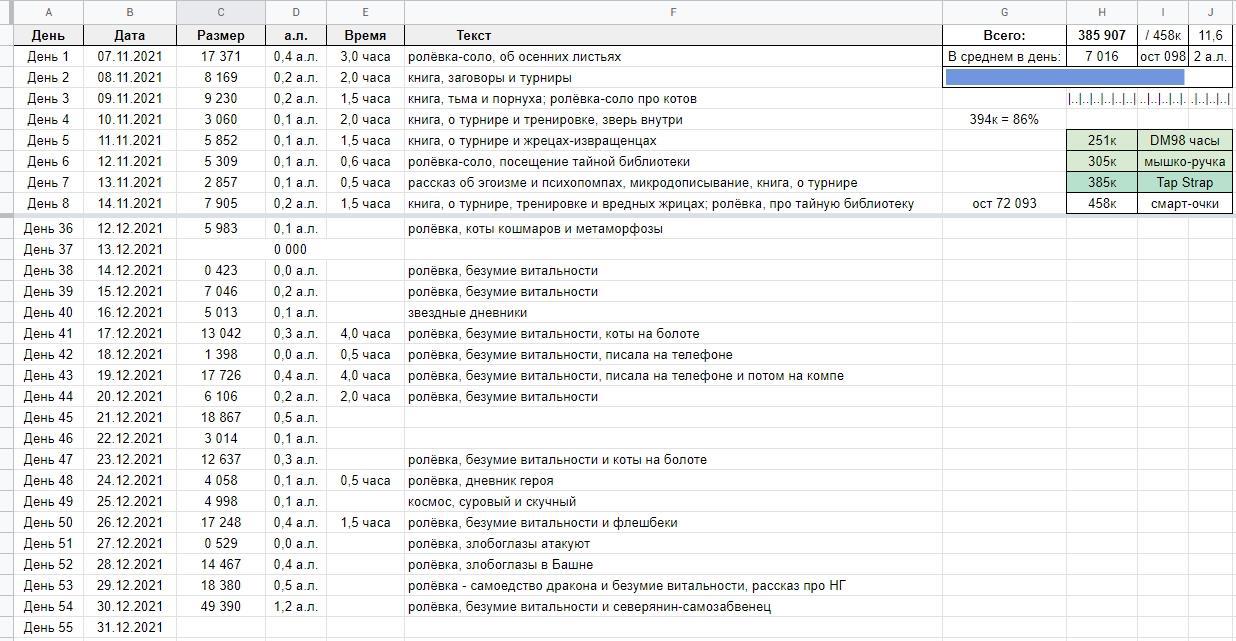The width and height of the screenshot is (1236, 641).
Task: Select the column F header
Action: tap(673, 12)
